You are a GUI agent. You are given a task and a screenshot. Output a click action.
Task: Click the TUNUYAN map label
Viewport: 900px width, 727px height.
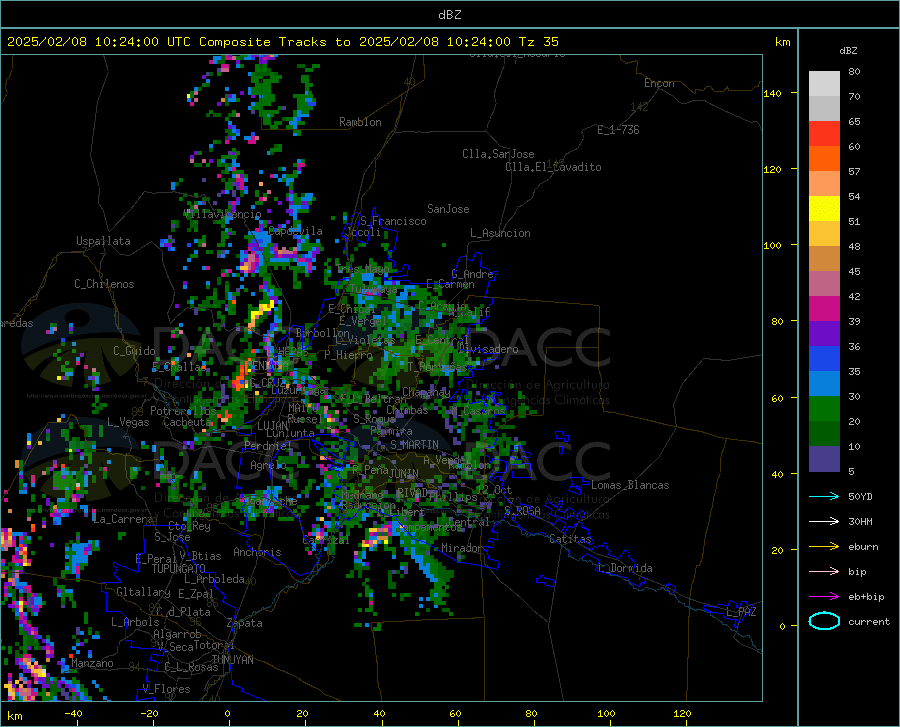point(232,660)
